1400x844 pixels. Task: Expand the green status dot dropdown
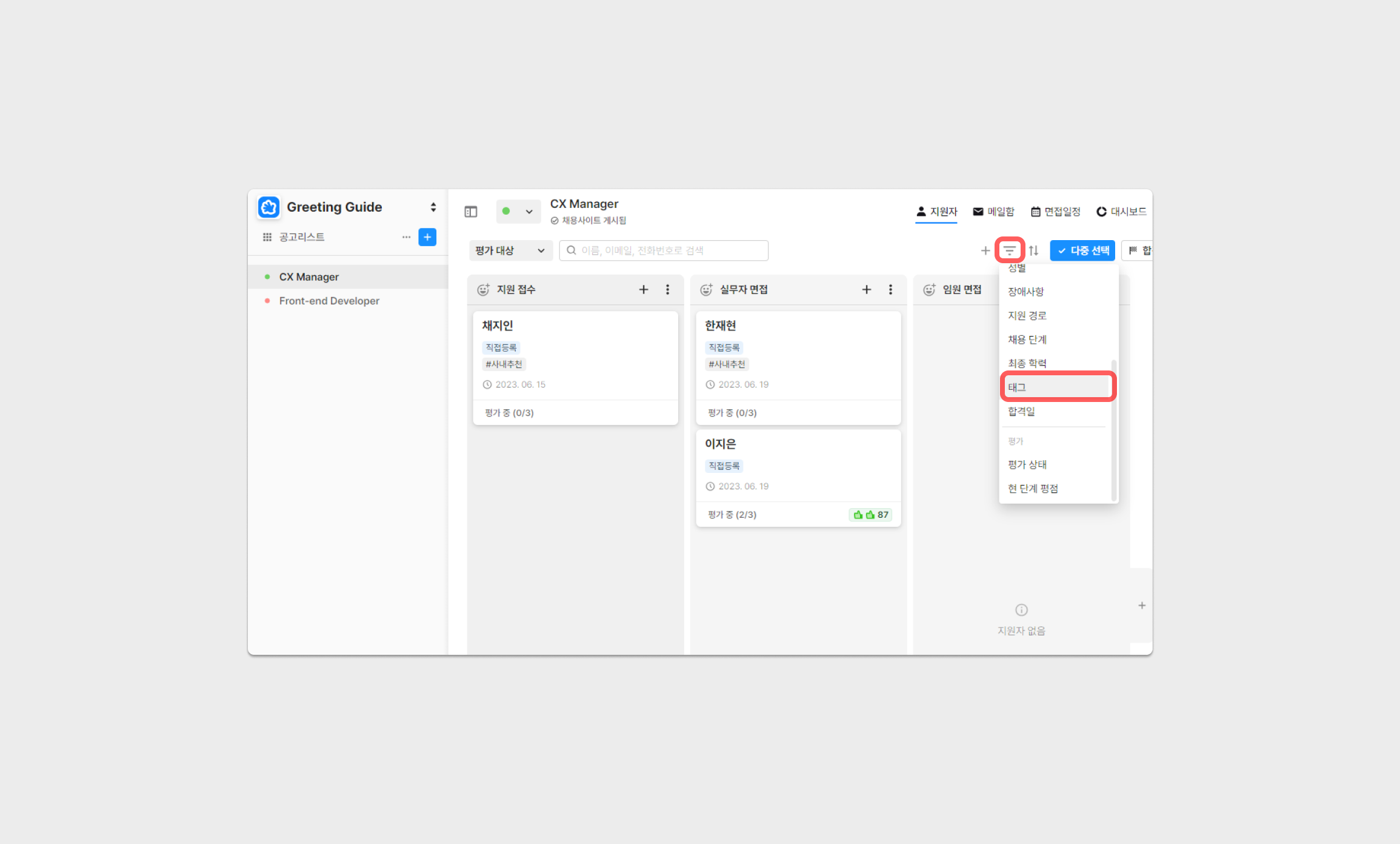[x=518, y=212]
